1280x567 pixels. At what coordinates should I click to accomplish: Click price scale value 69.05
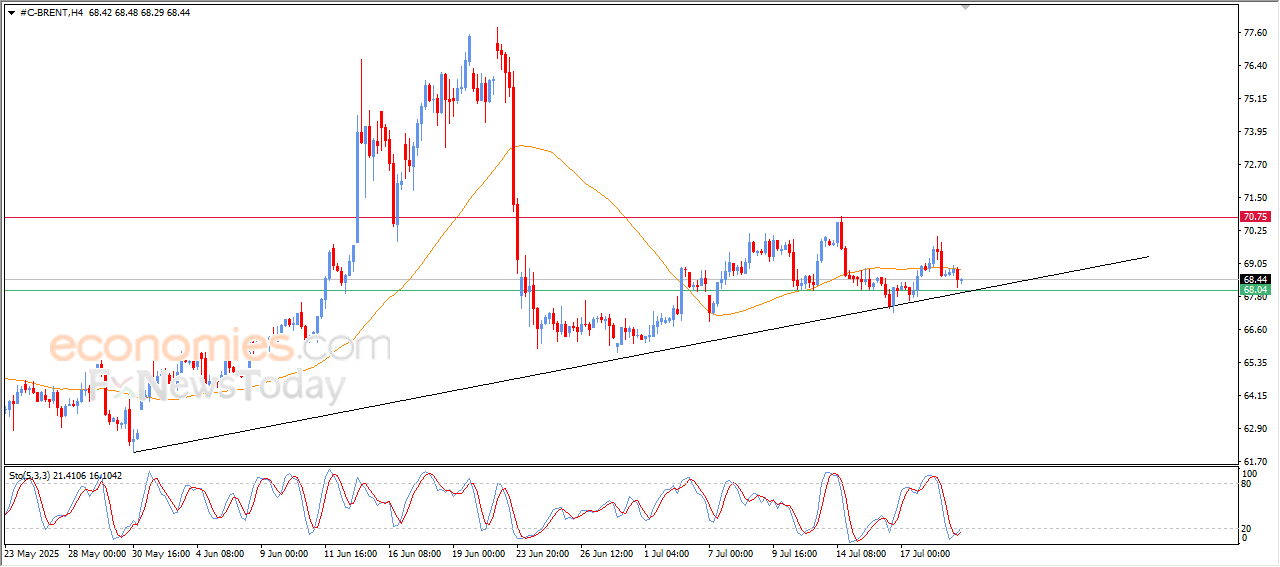point(1254,264)
